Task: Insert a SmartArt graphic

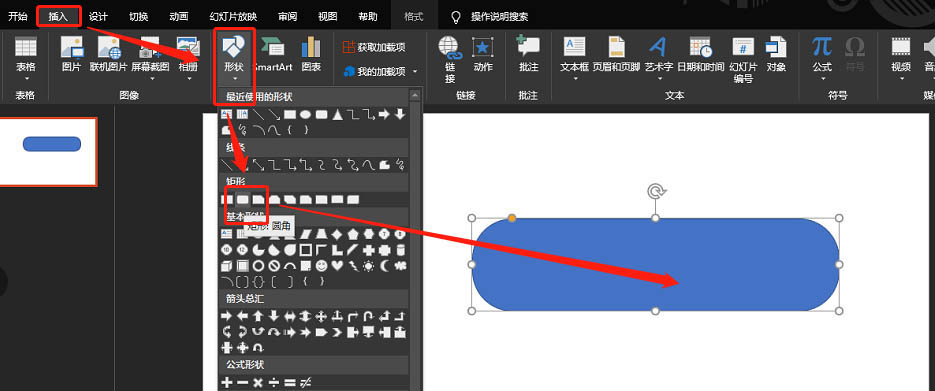Action: click(274, 55)
